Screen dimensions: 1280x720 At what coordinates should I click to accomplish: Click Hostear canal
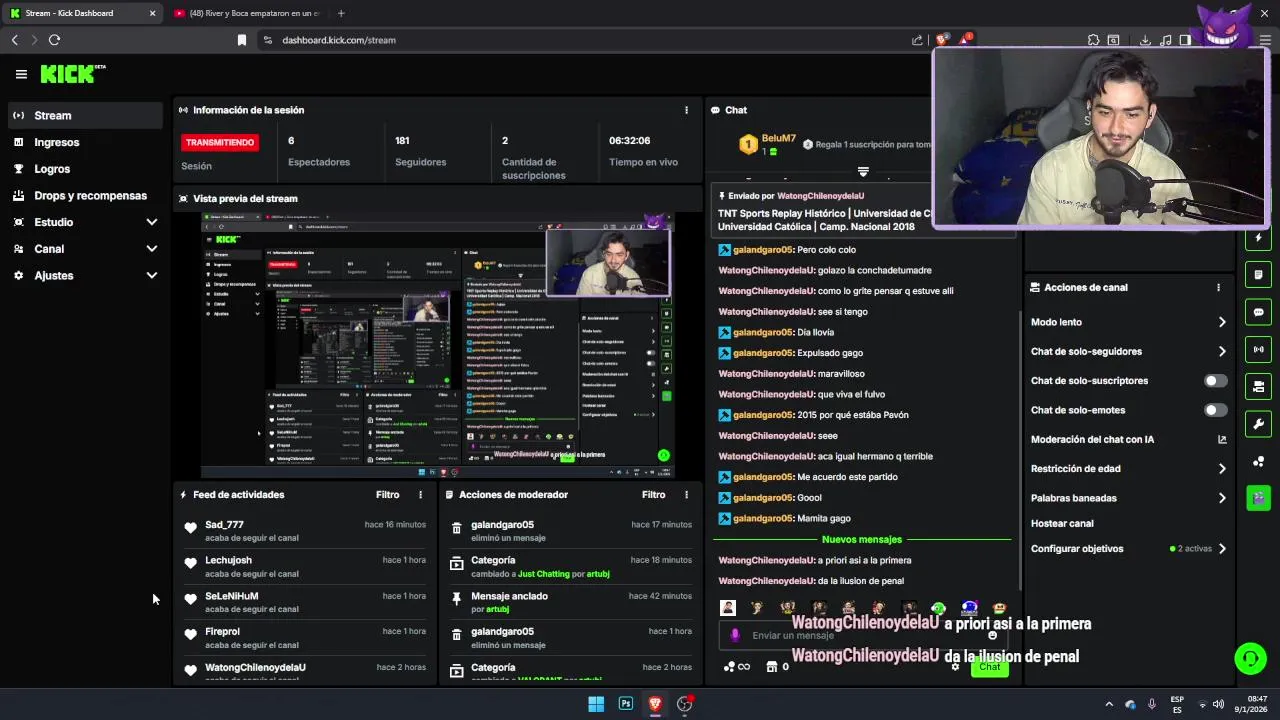[x=1062, y=523]
